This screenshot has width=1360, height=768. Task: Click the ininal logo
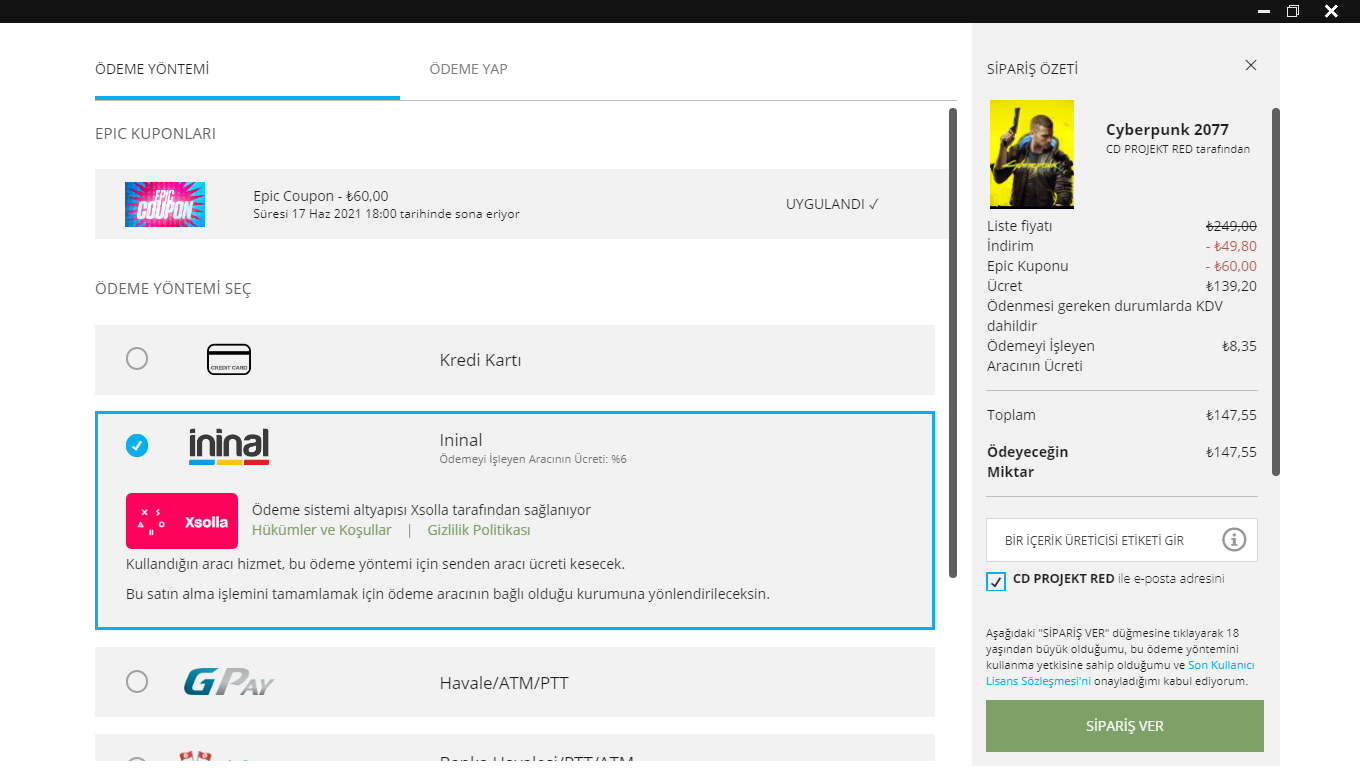tap(229, 447)
